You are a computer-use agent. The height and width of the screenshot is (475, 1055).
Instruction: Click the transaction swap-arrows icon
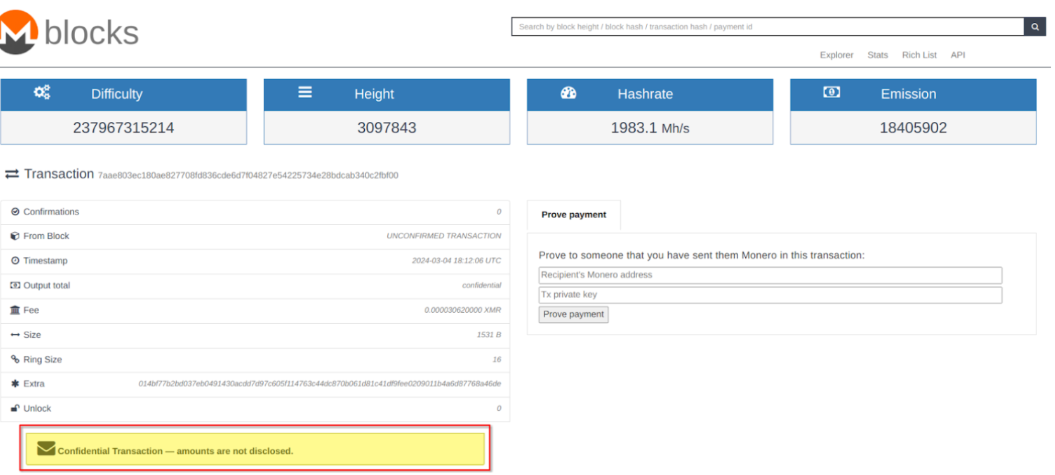[12, 174]
